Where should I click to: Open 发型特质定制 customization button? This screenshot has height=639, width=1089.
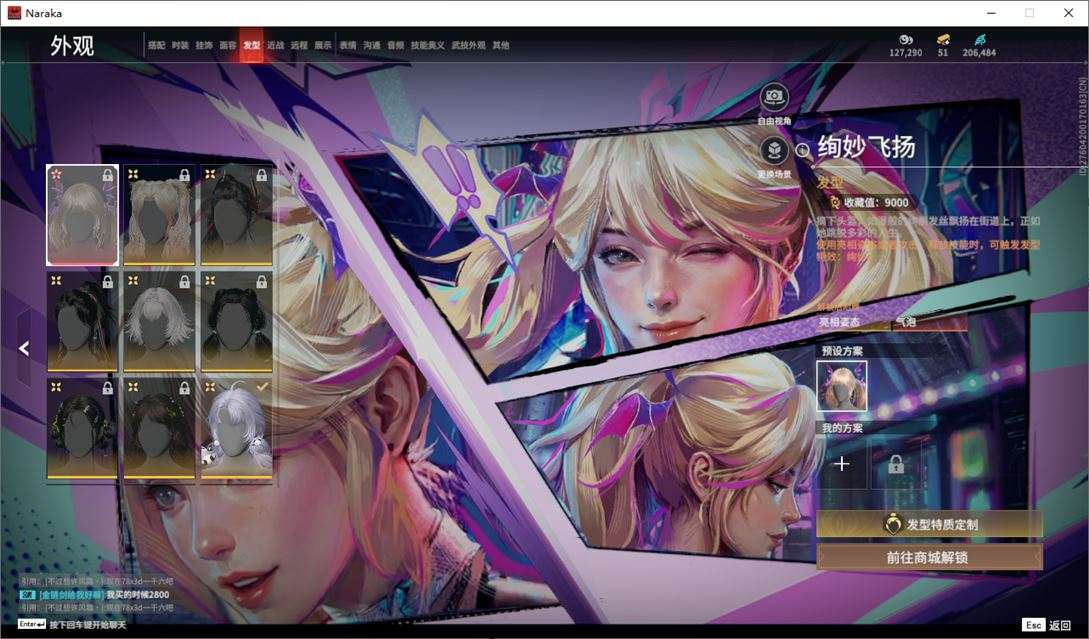(929, 524)
